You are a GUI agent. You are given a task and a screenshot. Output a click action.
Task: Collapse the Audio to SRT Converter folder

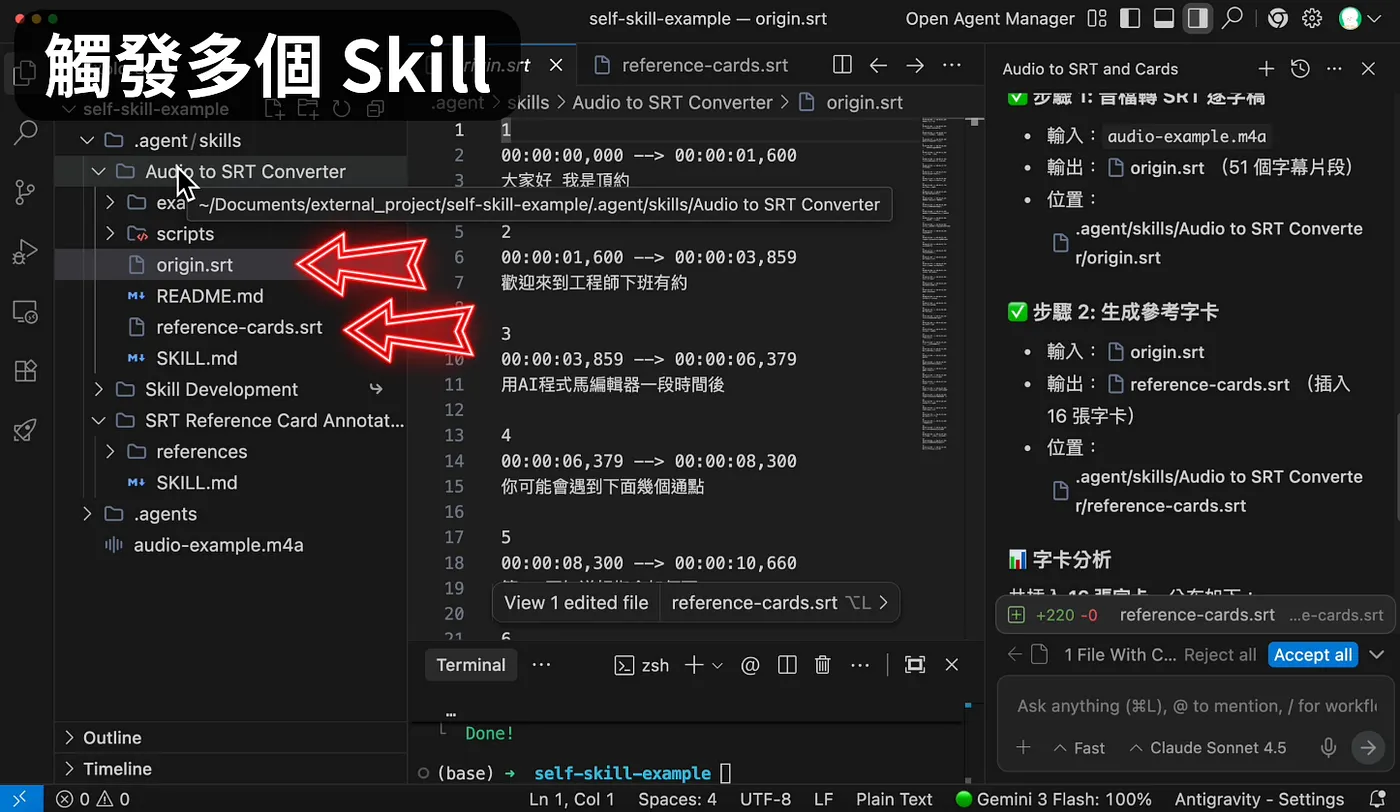tap(98, 172)
